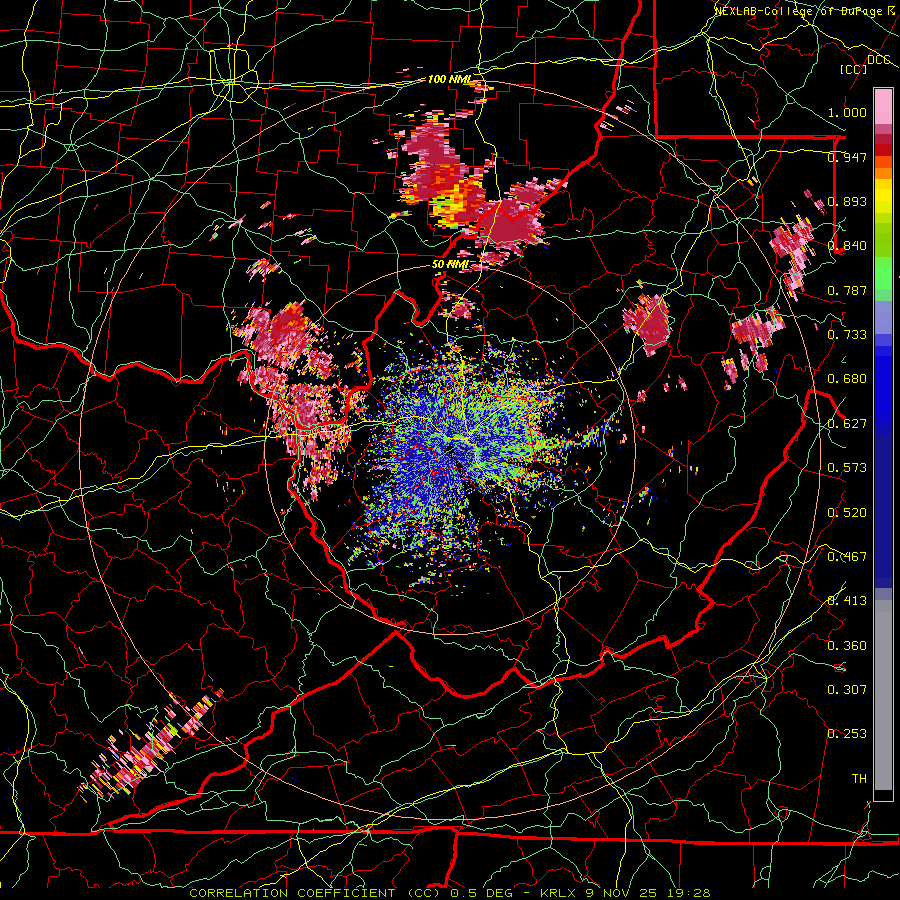Select "CORRELATION COEFFICIENT" in the bottom caption
Image resolution: width=900 pixels, height=900 pixels.
(292, 893)
